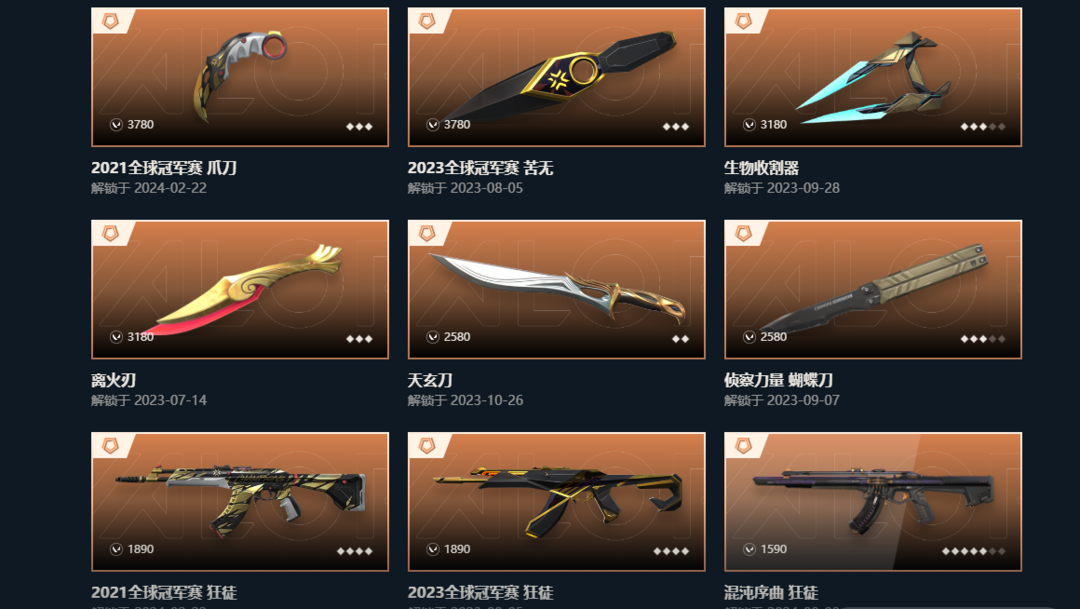Click VP currency icon beside 1590 price
The width and height of the screenshot is (1080, 609).
tap(749, 549)
